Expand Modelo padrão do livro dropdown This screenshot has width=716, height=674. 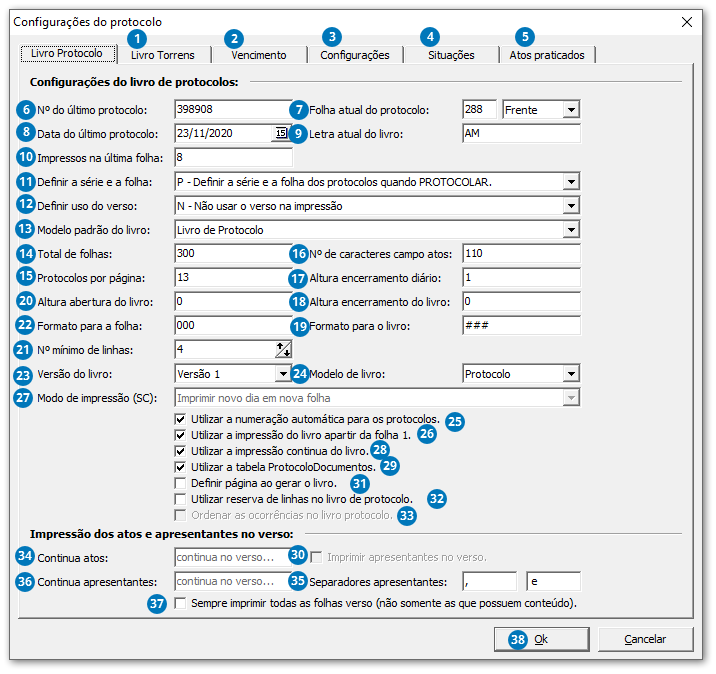coord(571,230)
